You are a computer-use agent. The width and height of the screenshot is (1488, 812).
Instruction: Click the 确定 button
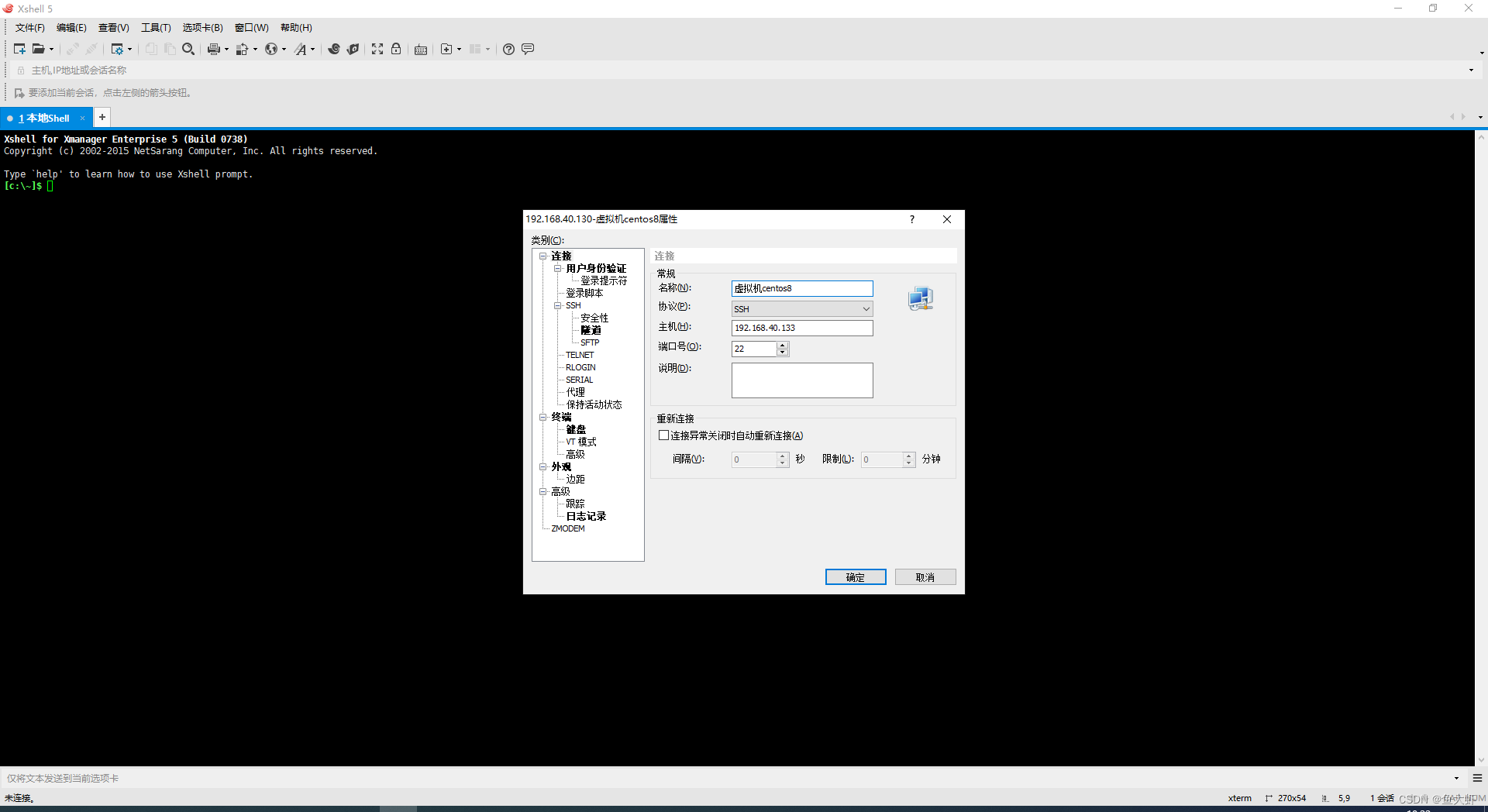tap(856, 577)
